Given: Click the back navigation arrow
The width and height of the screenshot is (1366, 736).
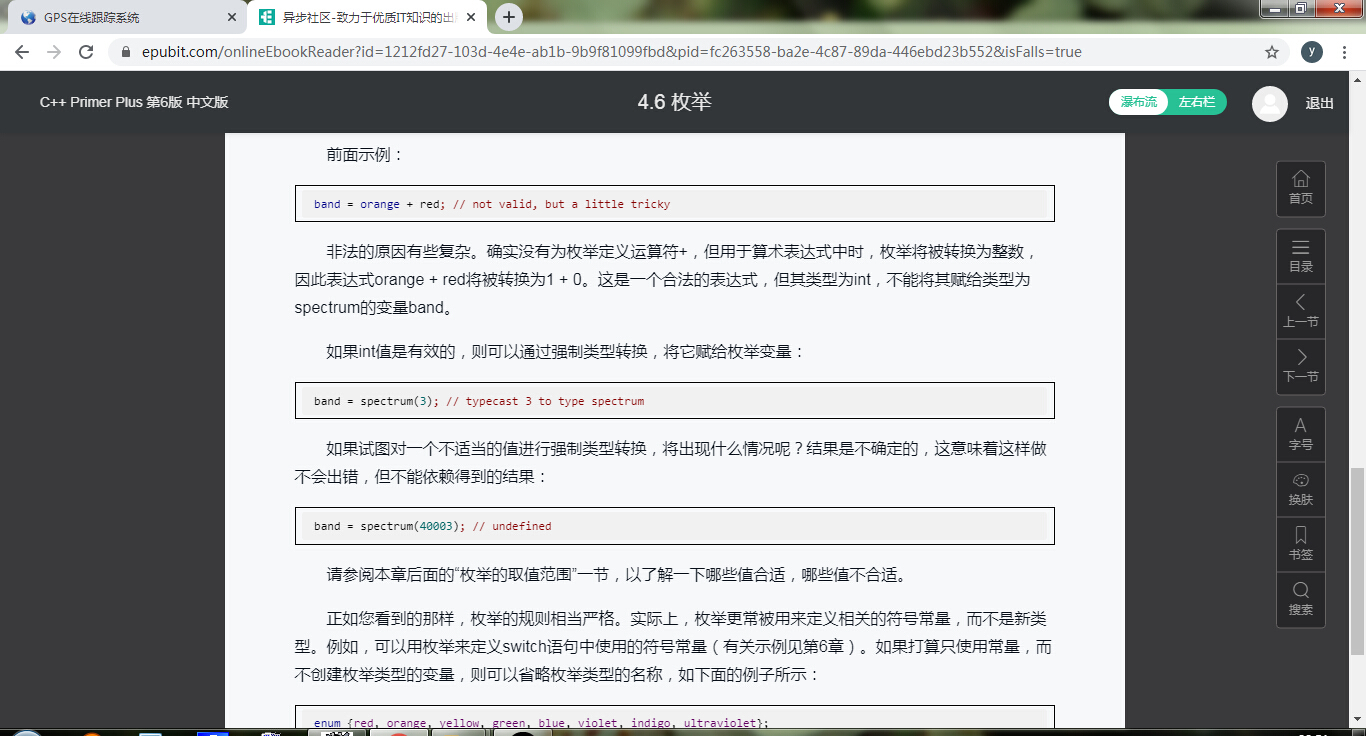Looking at the screenshot, I should (21, 51).
